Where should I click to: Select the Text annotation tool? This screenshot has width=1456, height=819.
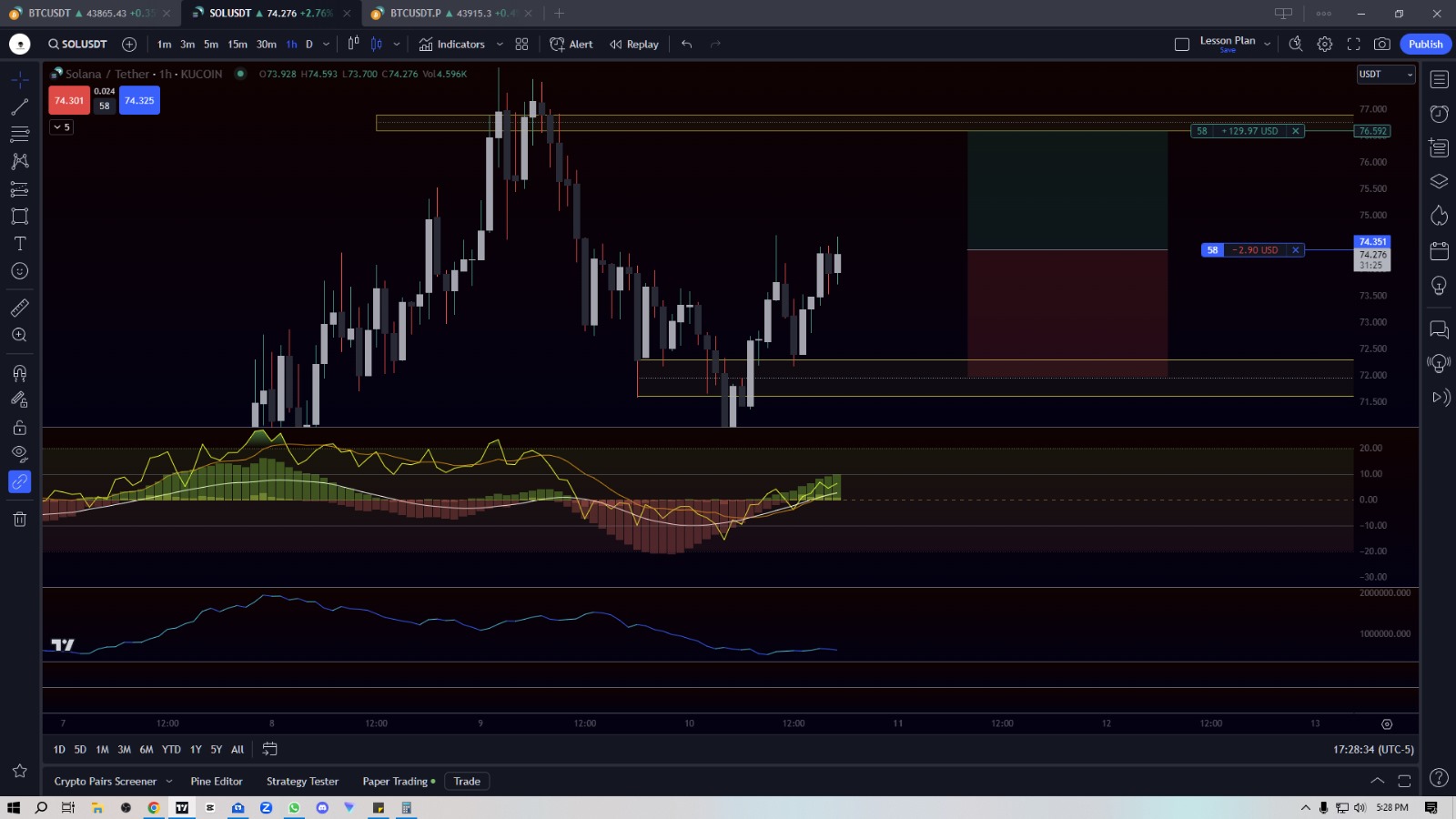(19, 244)
